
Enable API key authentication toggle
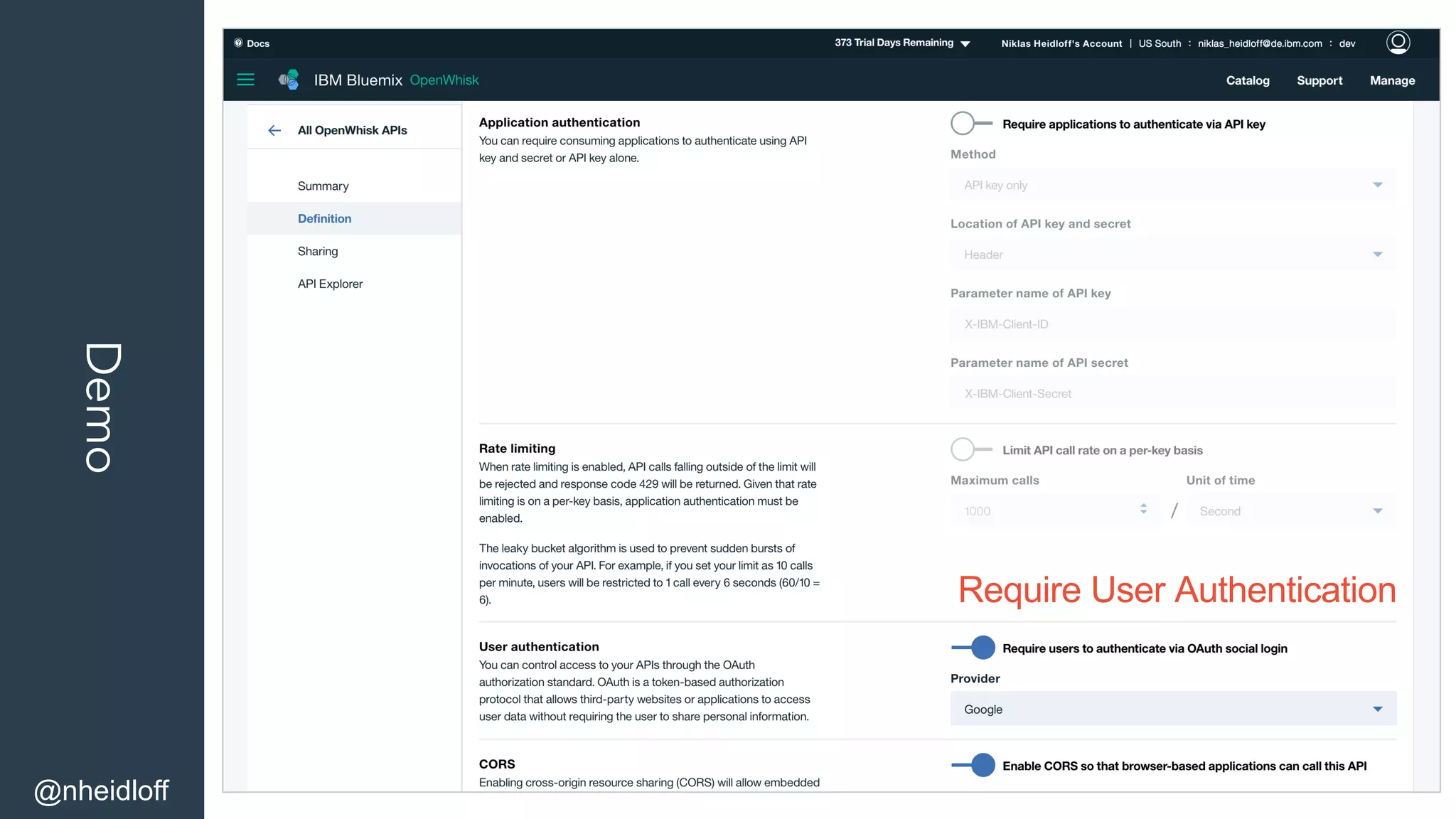coord(971,123)
